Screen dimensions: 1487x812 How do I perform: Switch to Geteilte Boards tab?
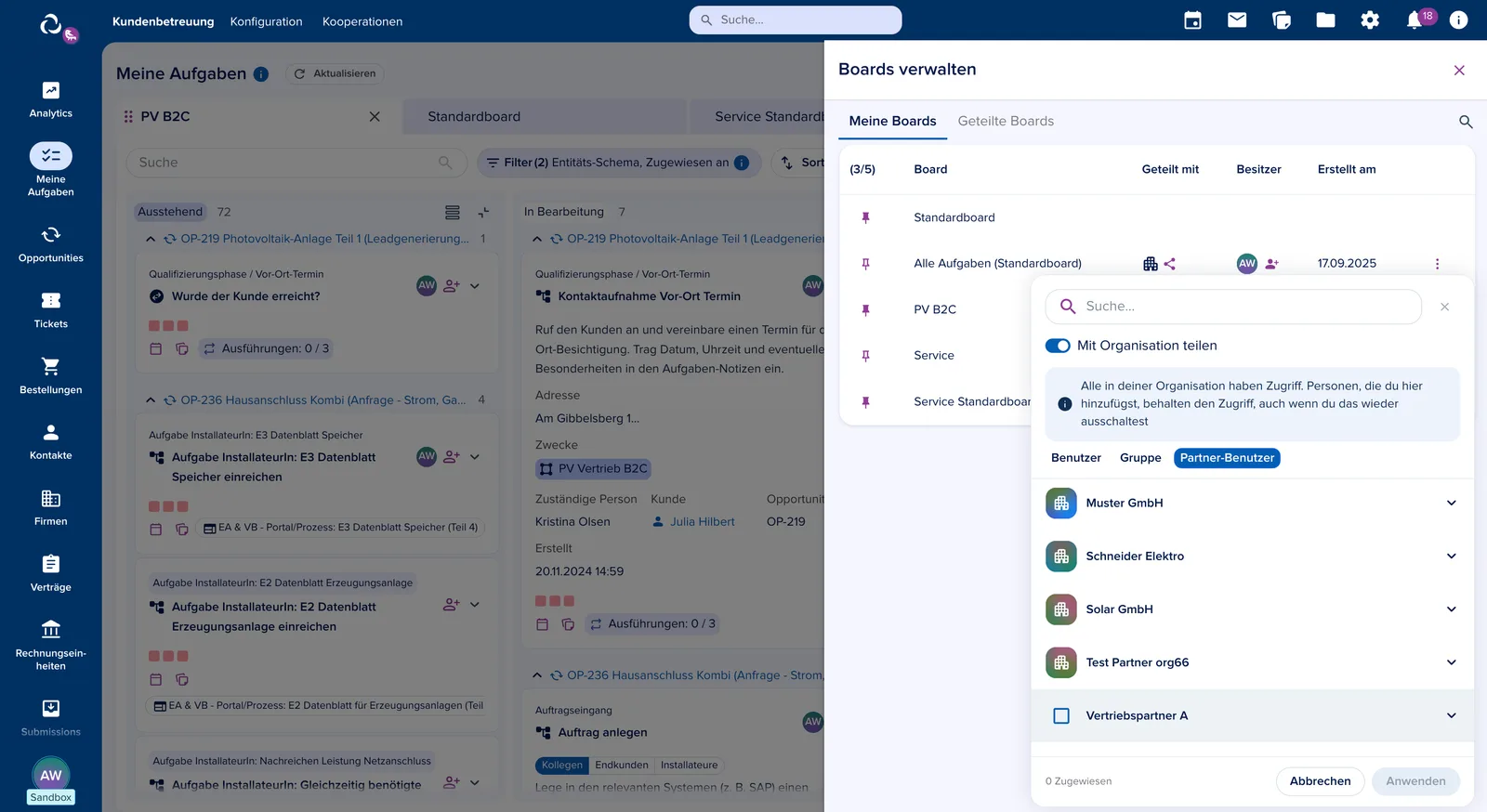1006,122
